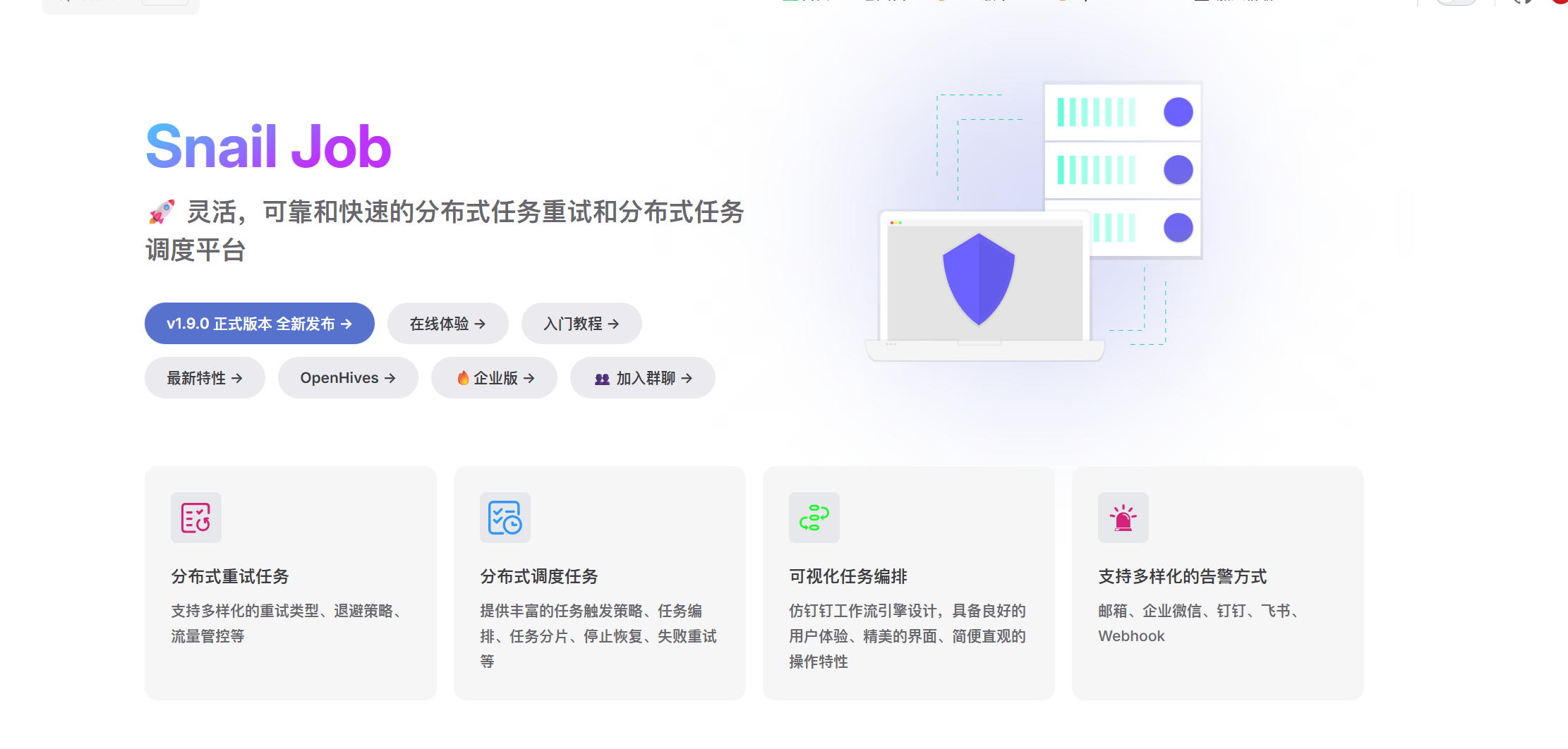This screenshot has width=1568, height=749.
Task: Click the distributed retry task checklist icon
Action: [195, 518]
